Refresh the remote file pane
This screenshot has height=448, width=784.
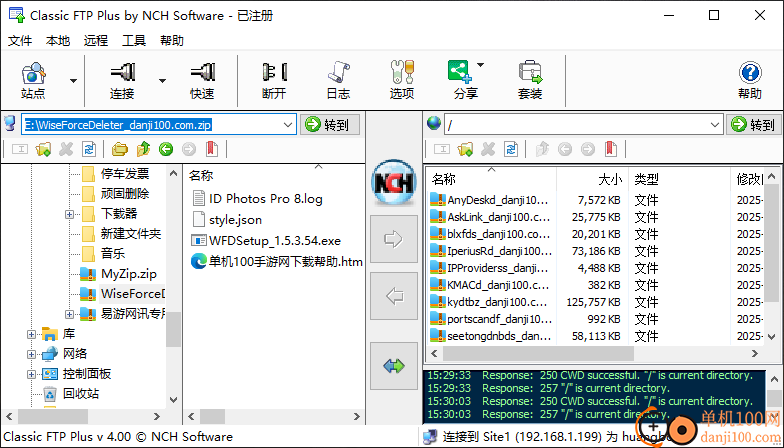coord(511,149)
